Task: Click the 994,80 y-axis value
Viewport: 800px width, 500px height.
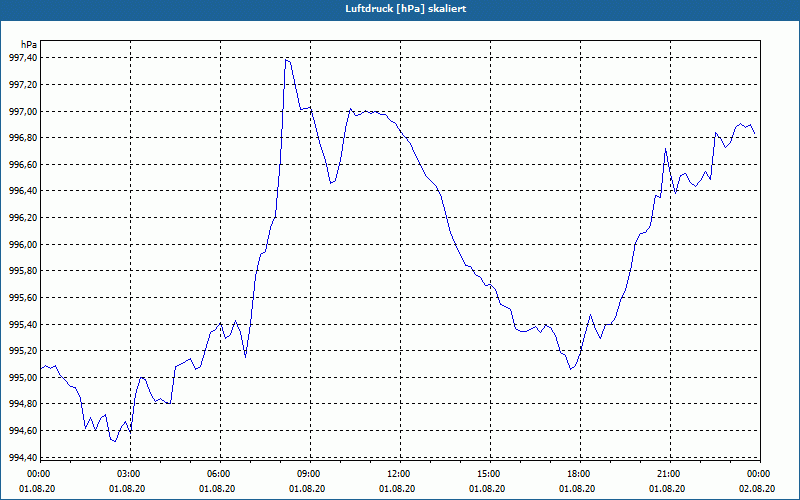Action: (23, 404)
